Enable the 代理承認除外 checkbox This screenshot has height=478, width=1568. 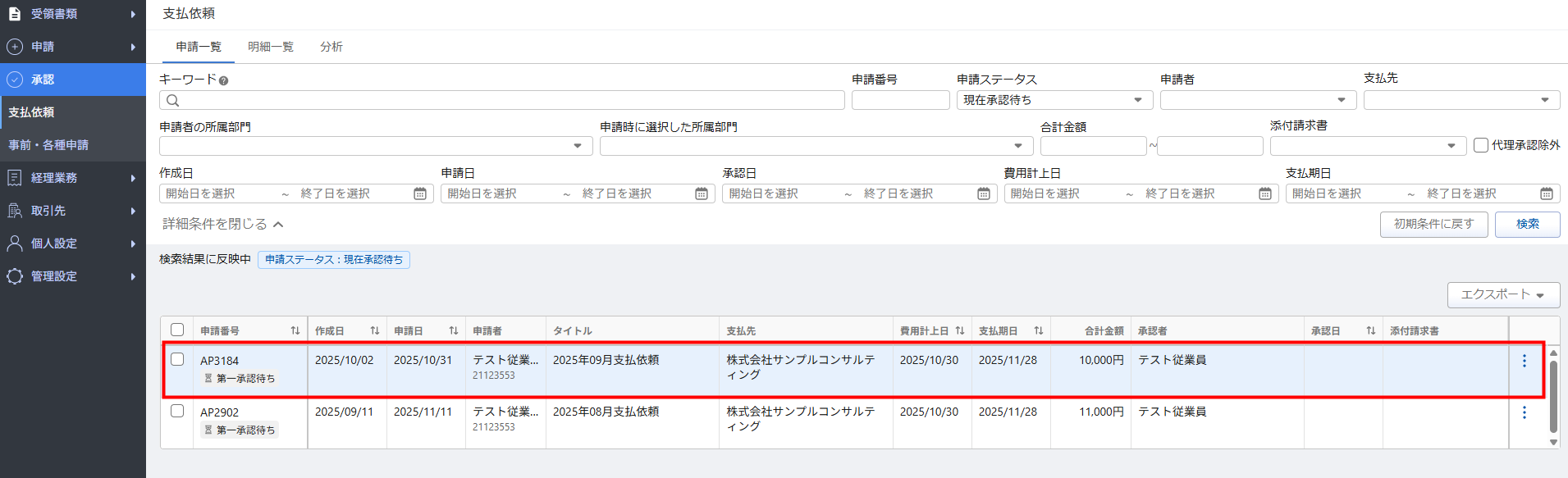(x=1481, y=145)
